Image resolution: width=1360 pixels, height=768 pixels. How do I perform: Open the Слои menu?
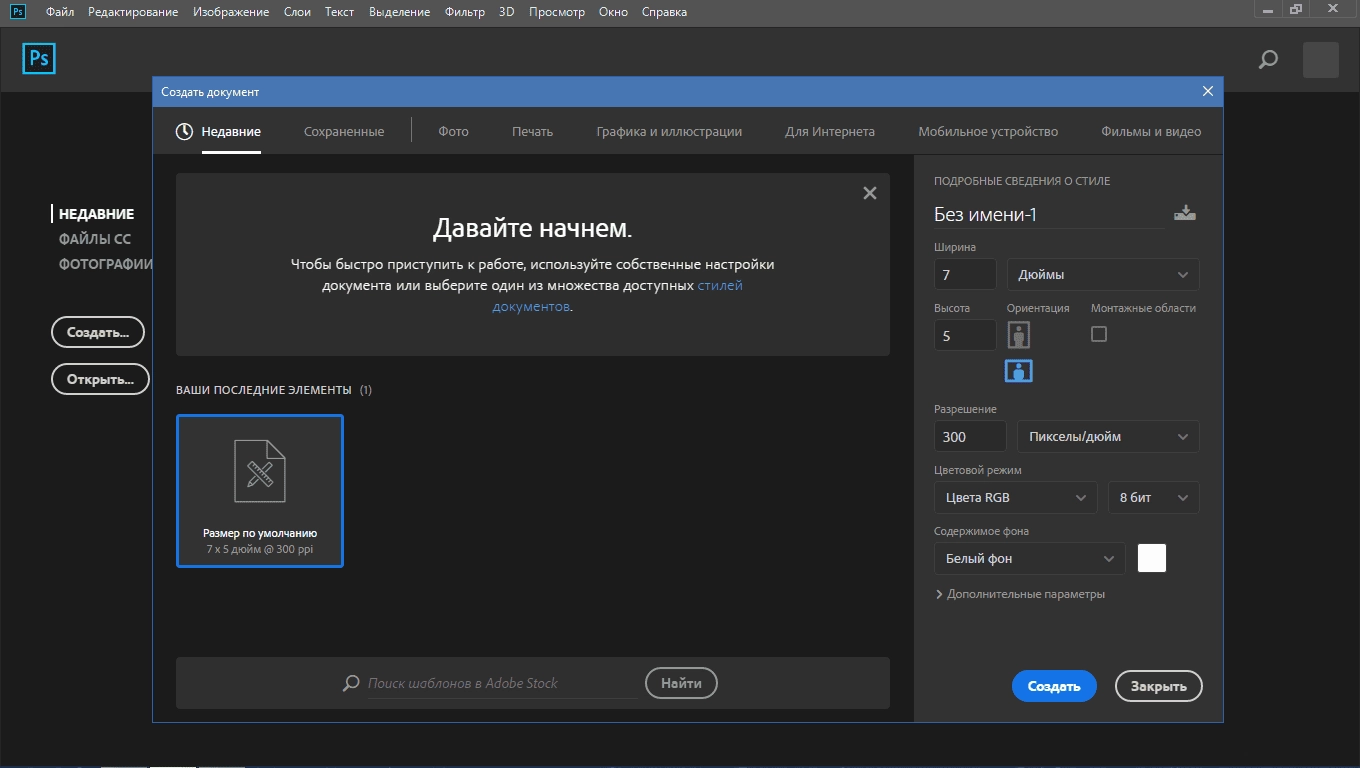(297, 12)
